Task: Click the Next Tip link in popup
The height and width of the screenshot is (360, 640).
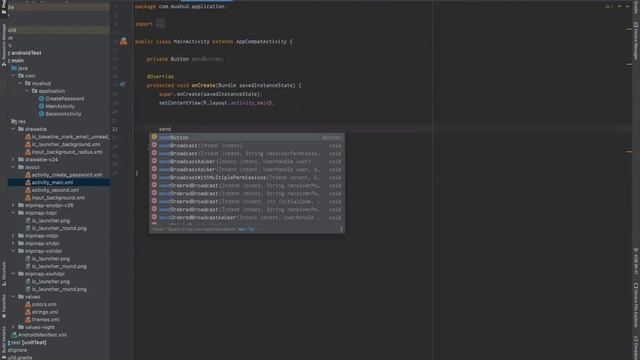Action: (x=246, y=229)
